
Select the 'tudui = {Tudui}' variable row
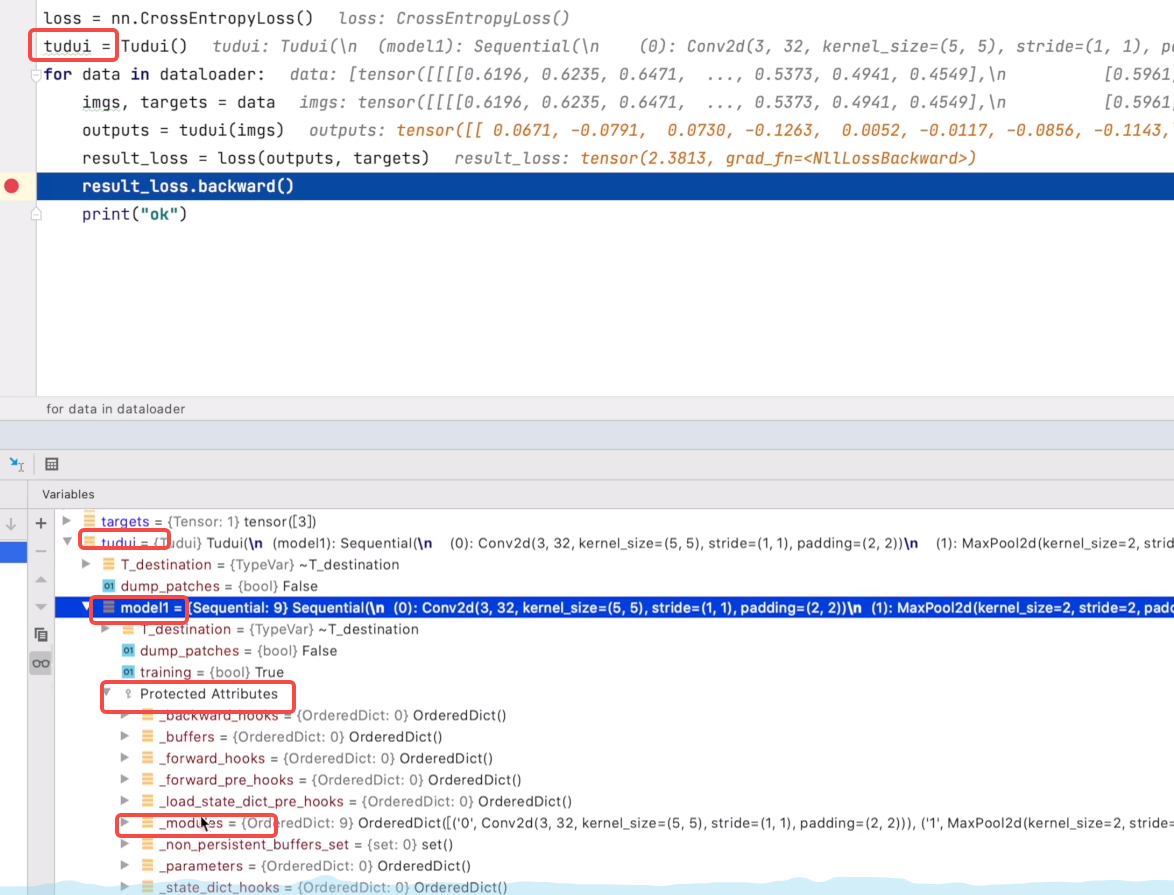tap(614, 543)
